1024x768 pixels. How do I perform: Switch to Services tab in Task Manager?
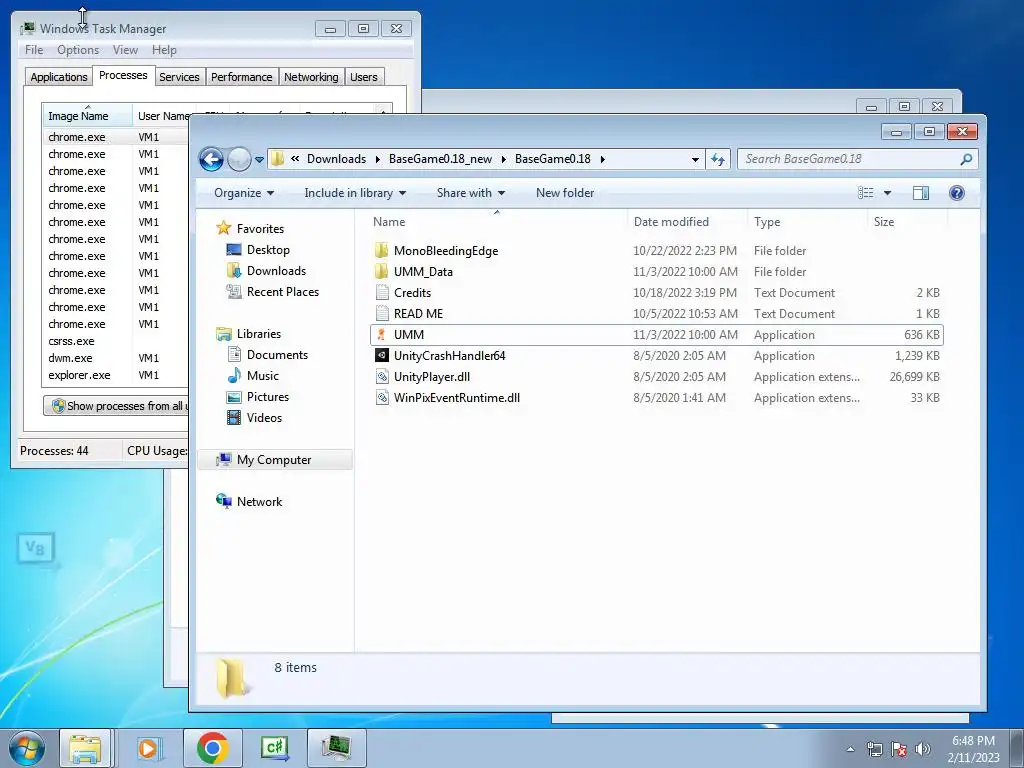179,77
